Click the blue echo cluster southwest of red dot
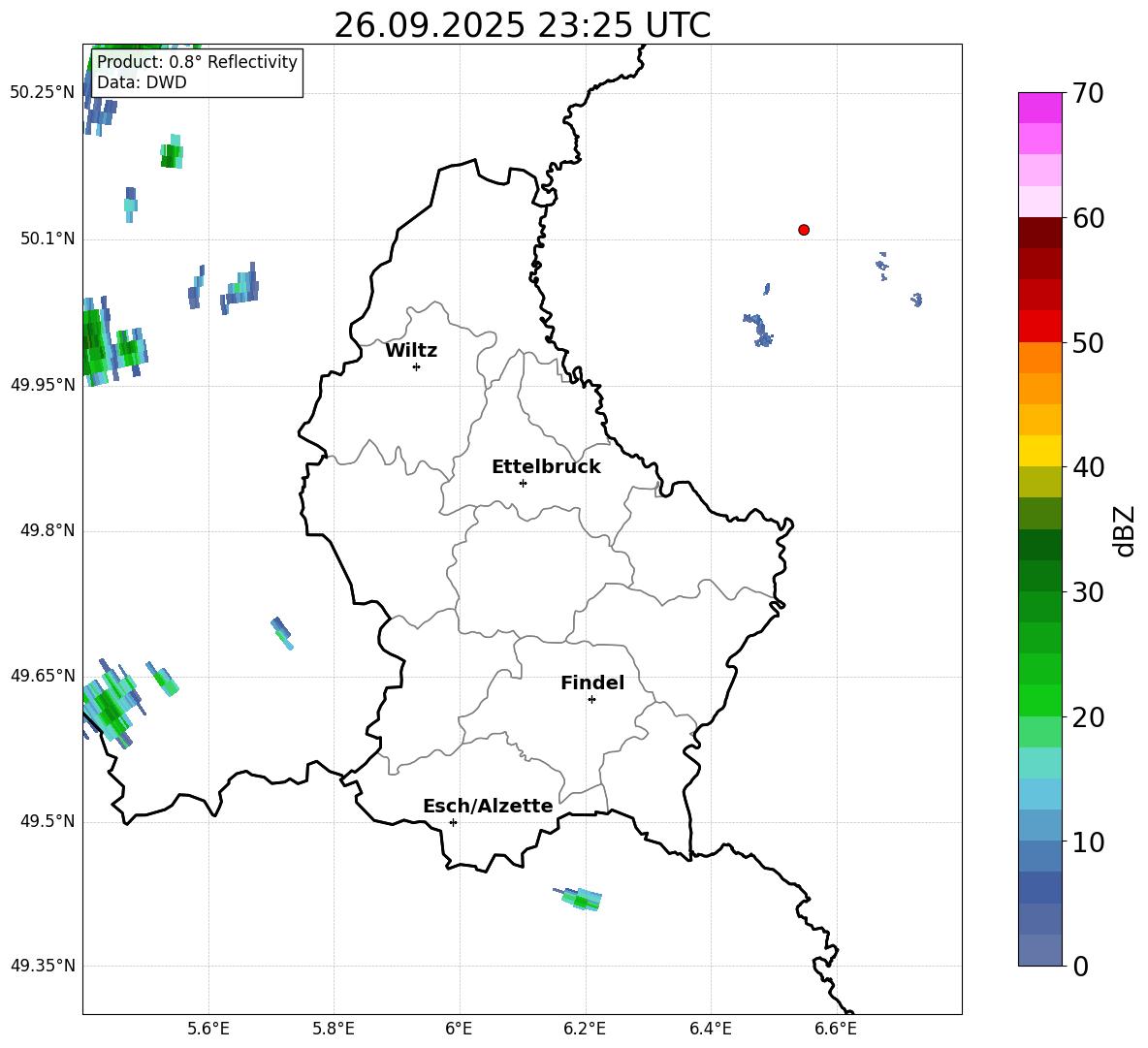Screen dimensions: 1148x1048 tap(758, 330)
